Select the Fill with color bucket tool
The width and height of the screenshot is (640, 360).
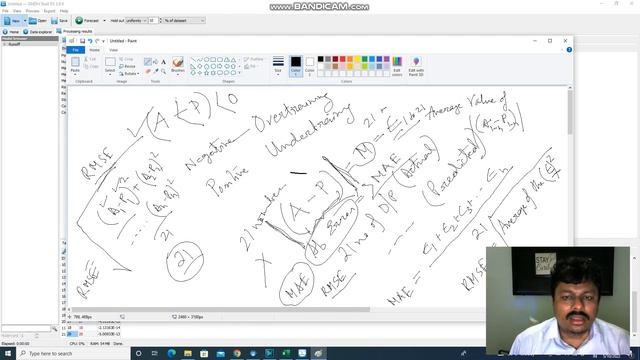tap(156, 62)
